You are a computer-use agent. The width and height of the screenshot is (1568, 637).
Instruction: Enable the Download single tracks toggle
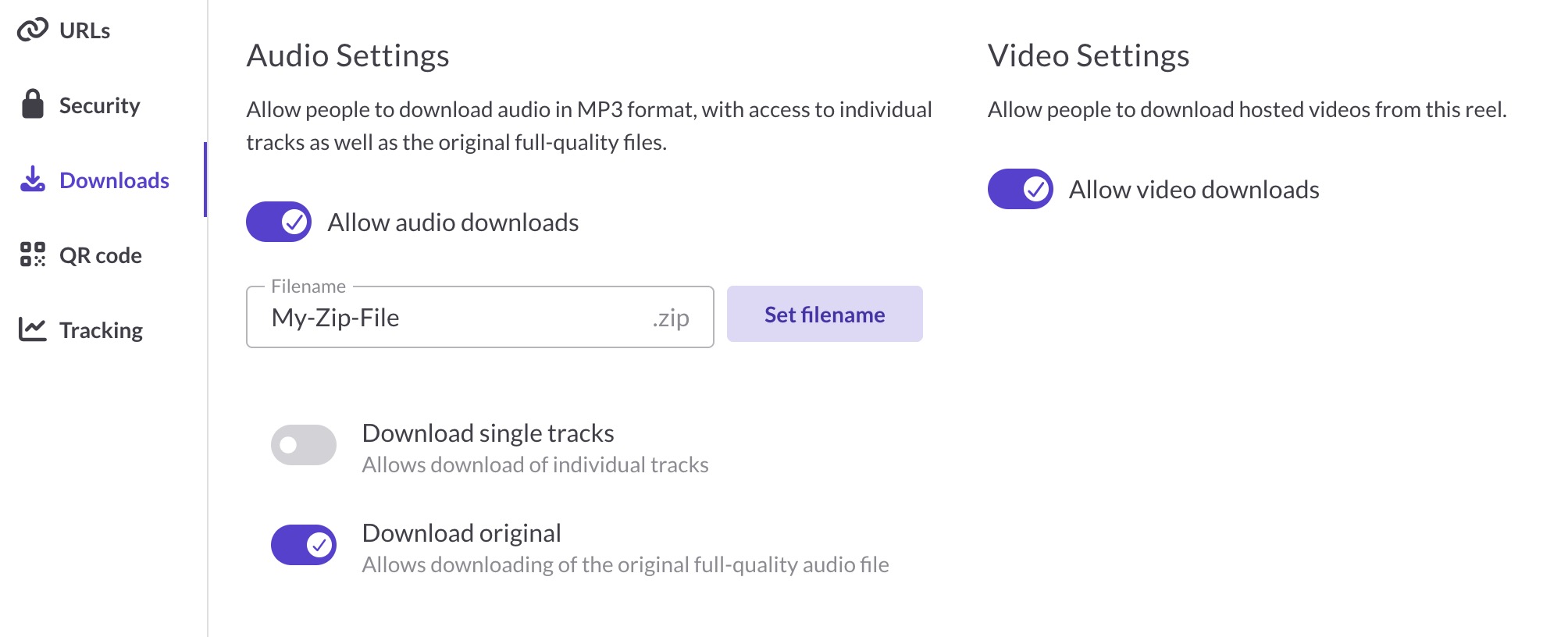pyautogui.click(x=304, y=445)
